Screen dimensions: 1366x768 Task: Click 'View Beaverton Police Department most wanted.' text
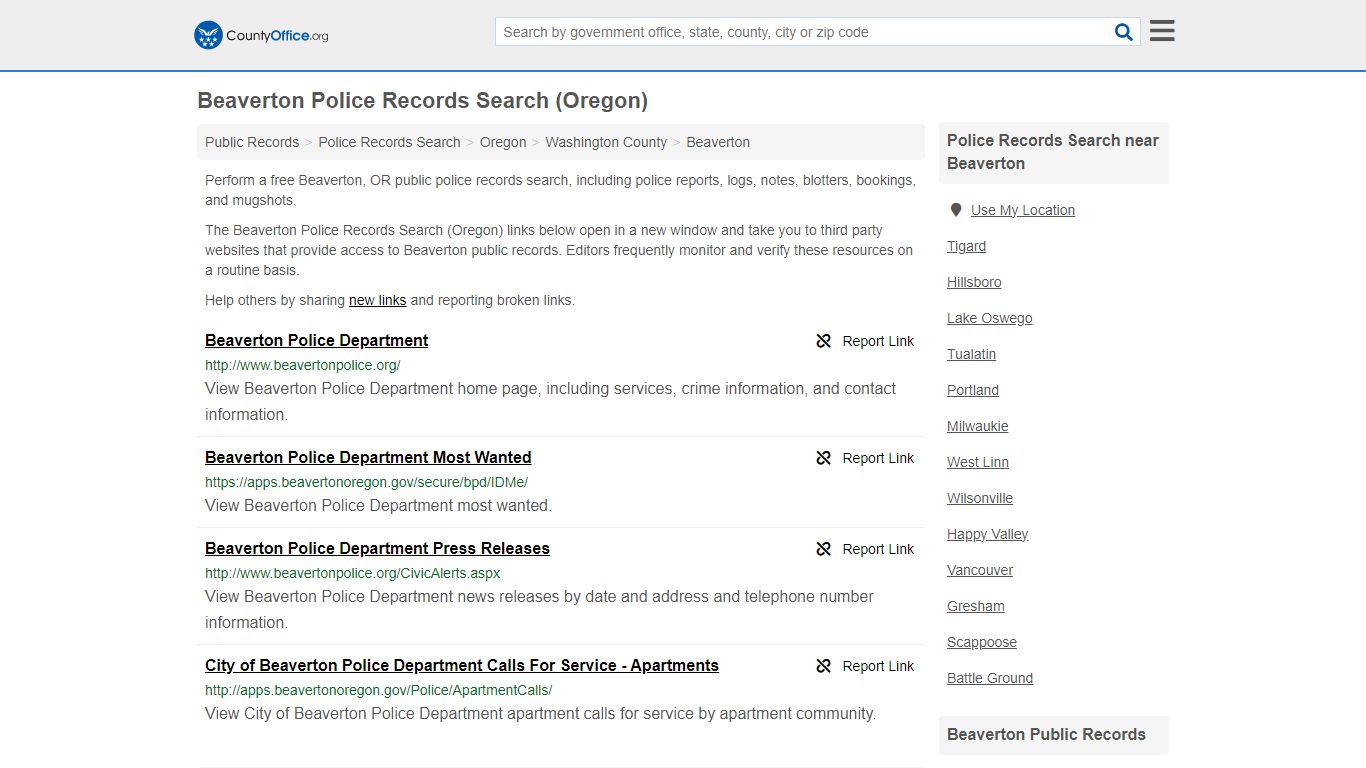378,505
